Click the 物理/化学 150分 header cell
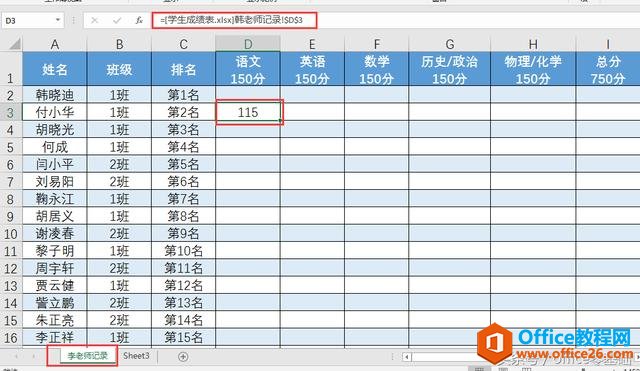640x371 pixels. pyautogui.click(x=533, y=69)
